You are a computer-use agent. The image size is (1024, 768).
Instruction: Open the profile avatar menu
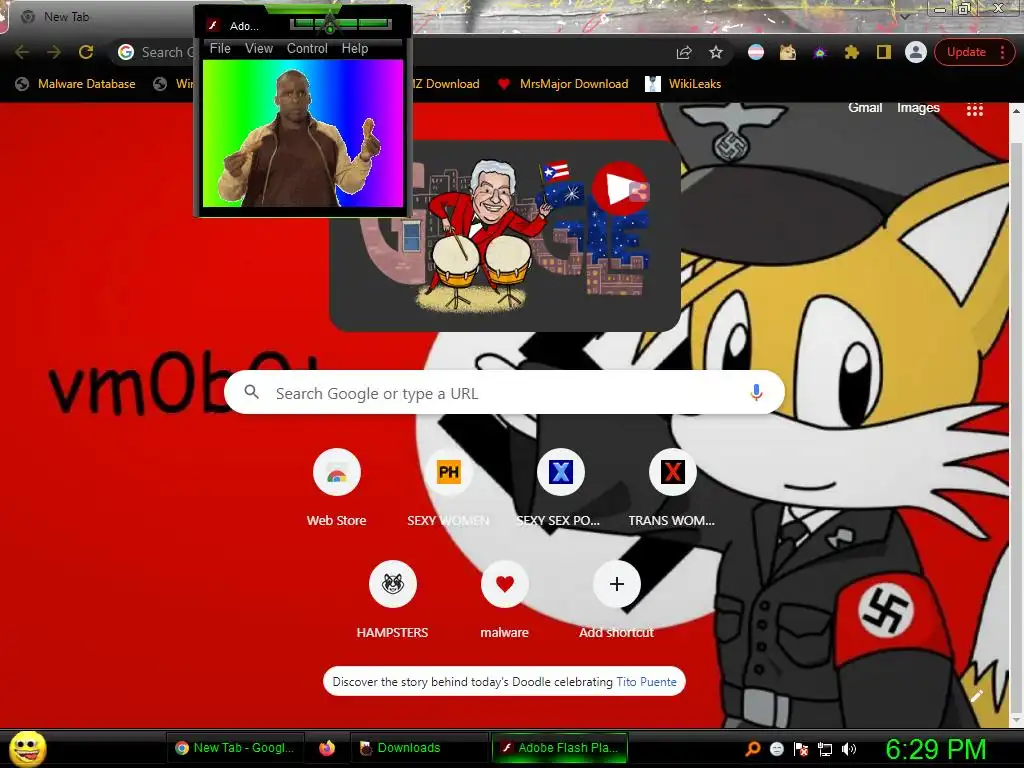[x=916, y=52]
